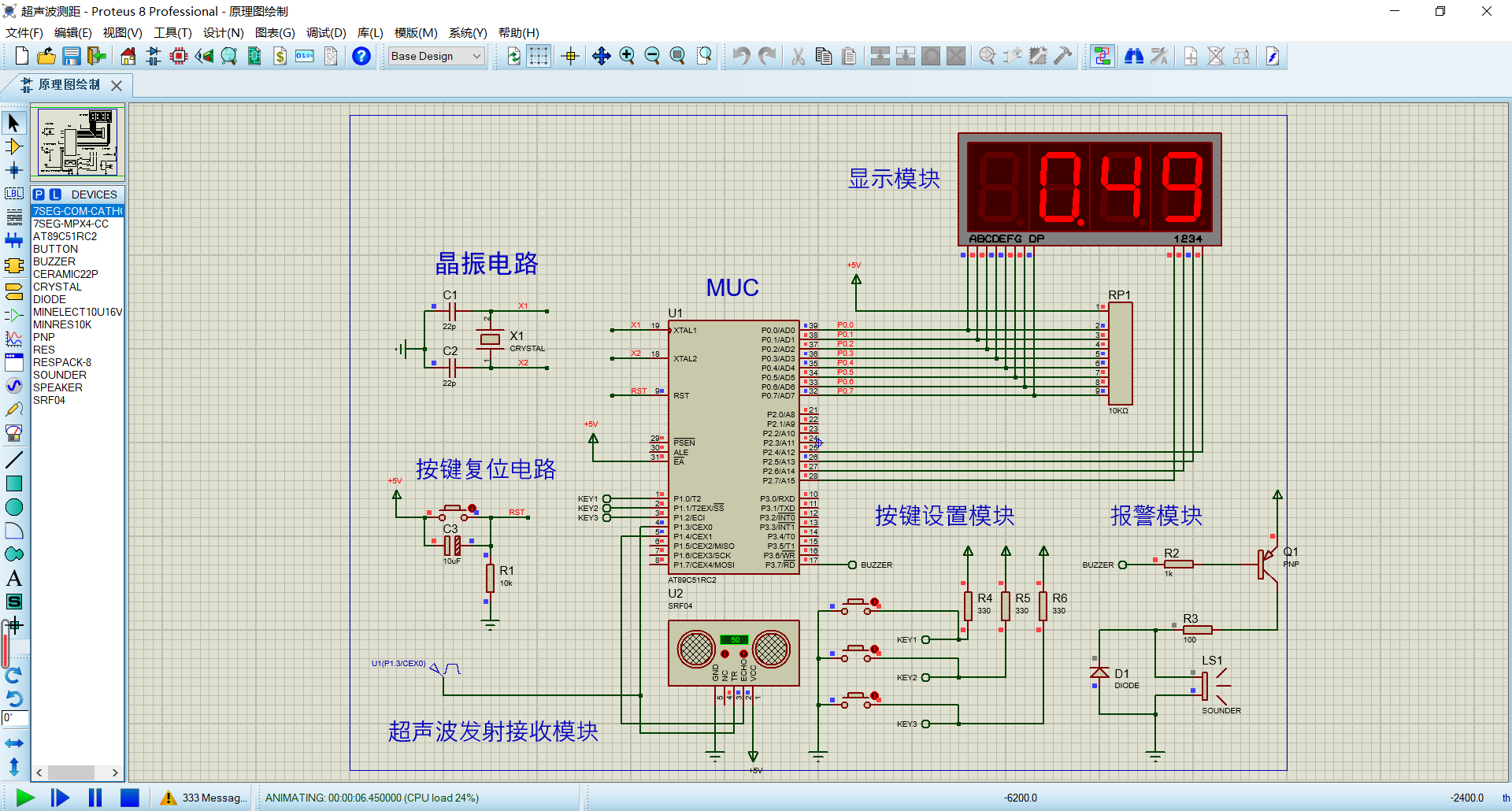1512x811 pixels.
Task: Play the simulation
Action: point(25,798)
